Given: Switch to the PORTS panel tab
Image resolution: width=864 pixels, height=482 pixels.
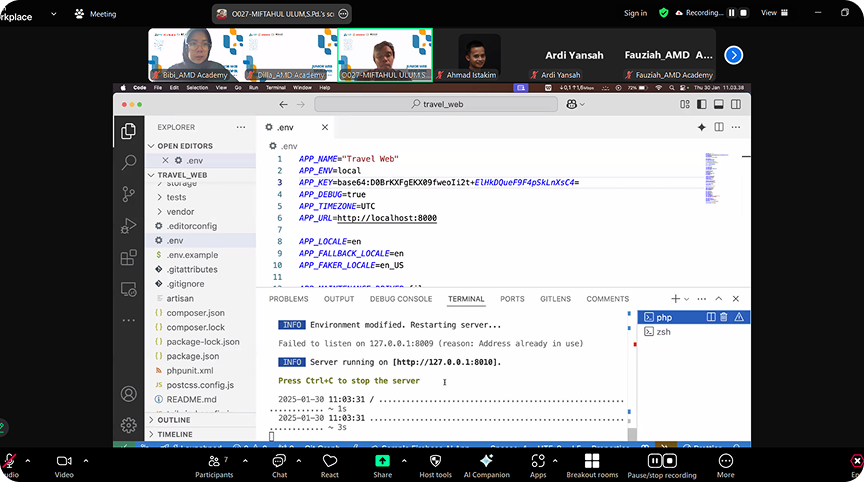Looking at the screenshot, I should click(x=512, y=299).
